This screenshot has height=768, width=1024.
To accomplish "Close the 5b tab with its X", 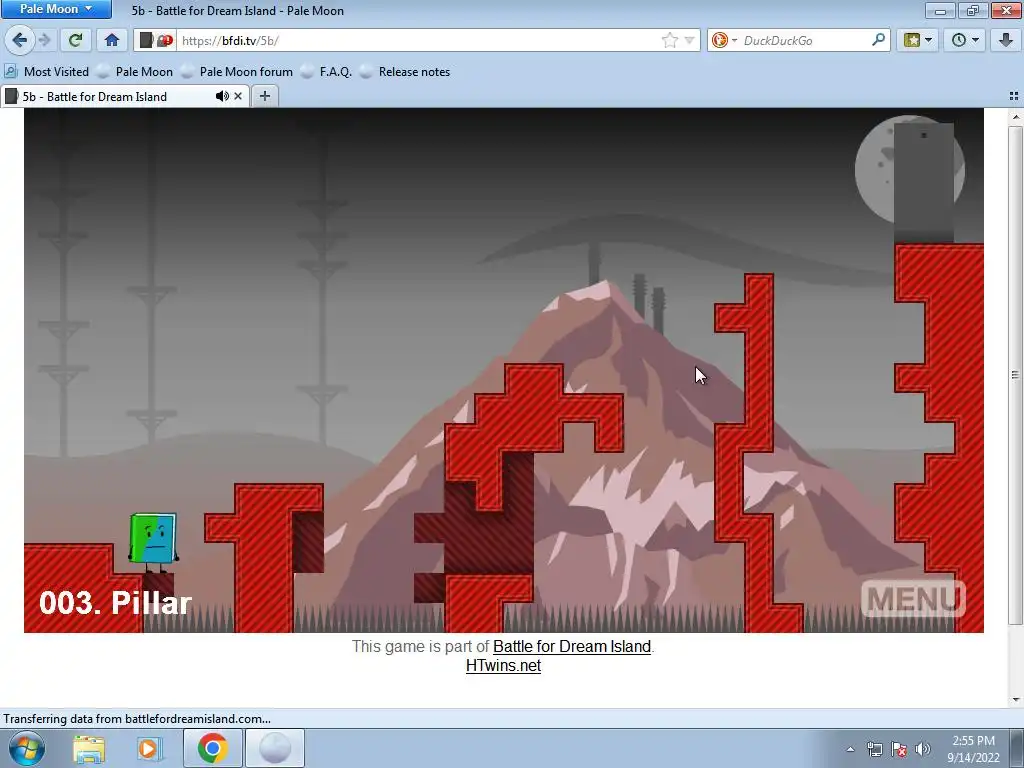I will click(x=238, y=96).
